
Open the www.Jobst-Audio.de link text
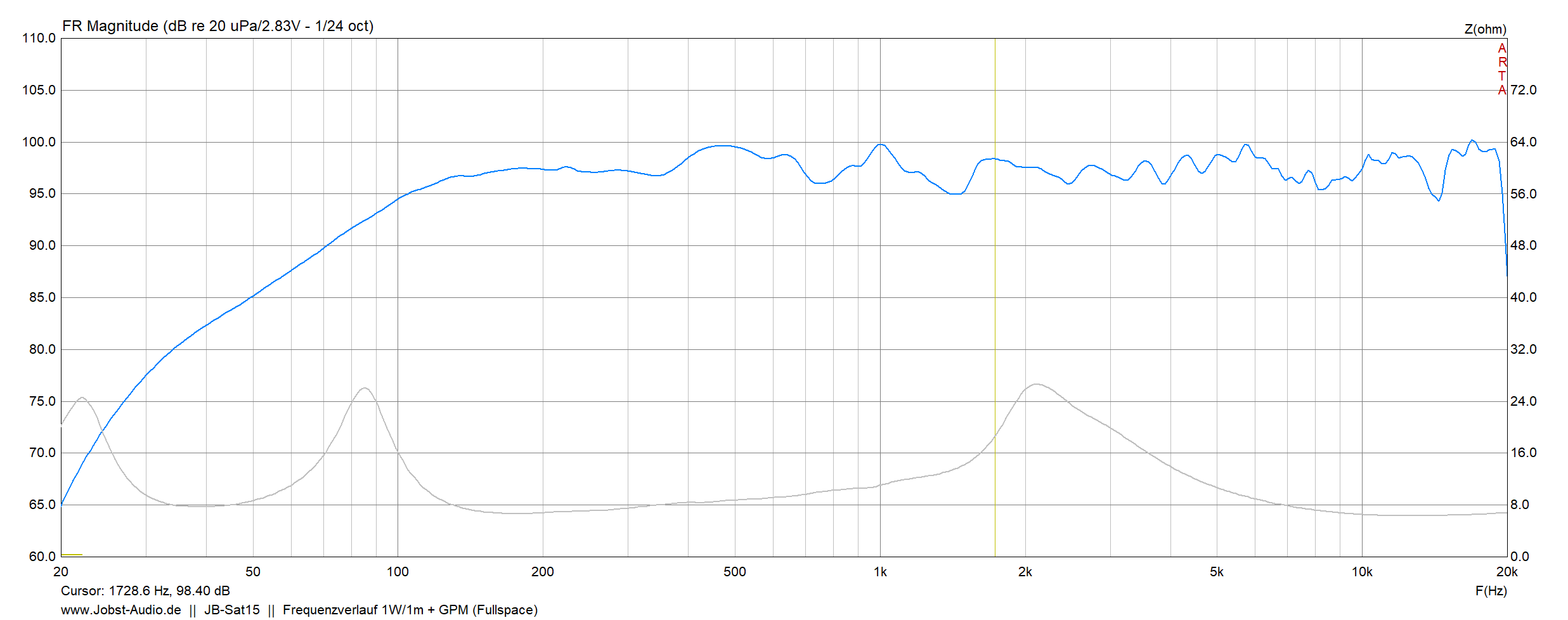[x=120, y=609]
